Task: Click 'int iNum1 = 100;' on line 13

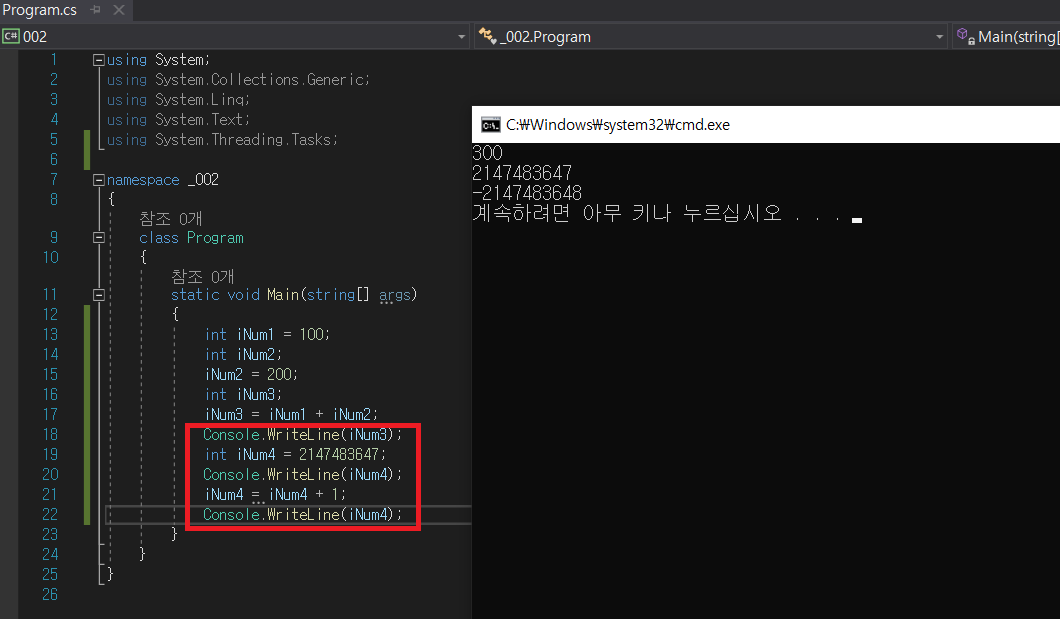Action: point(267,335)
